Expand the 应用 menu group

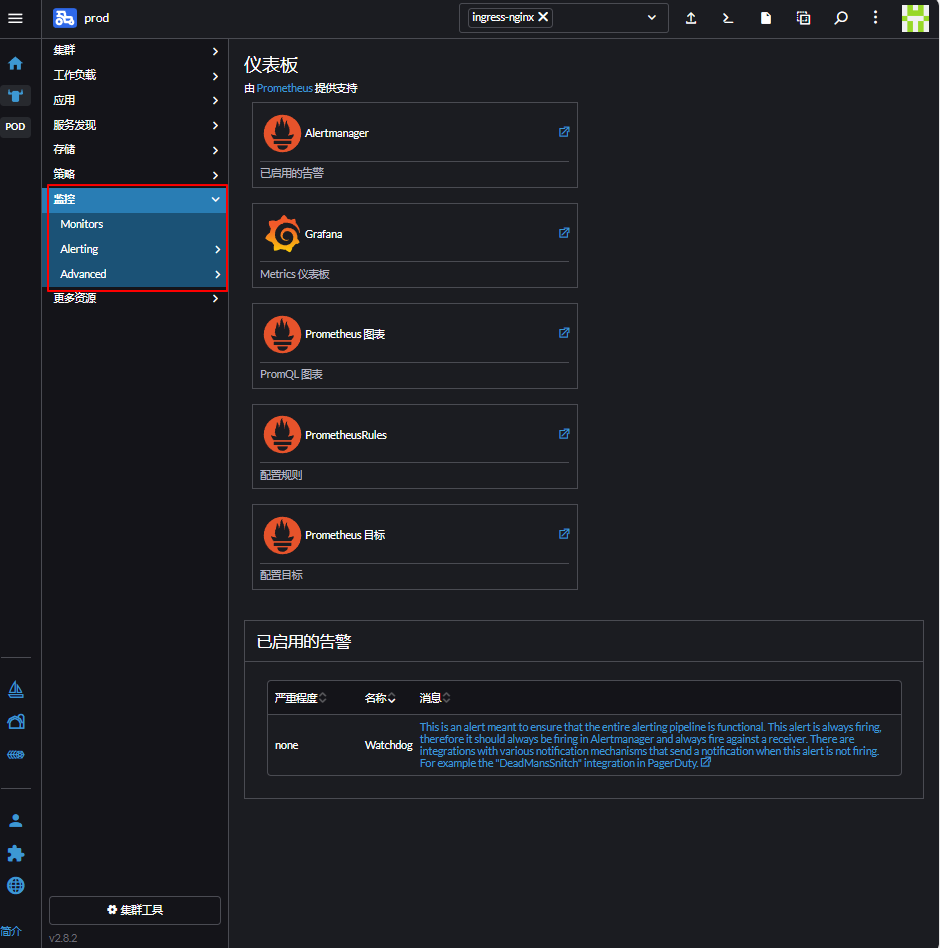coord(136,100)
